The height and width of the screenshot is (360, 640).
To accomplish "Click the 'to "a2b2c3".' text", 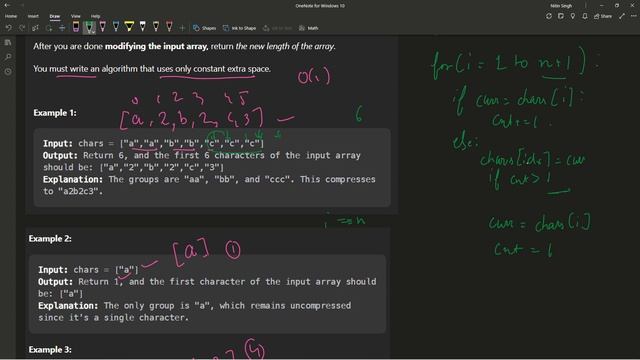I will pos(73,191).
